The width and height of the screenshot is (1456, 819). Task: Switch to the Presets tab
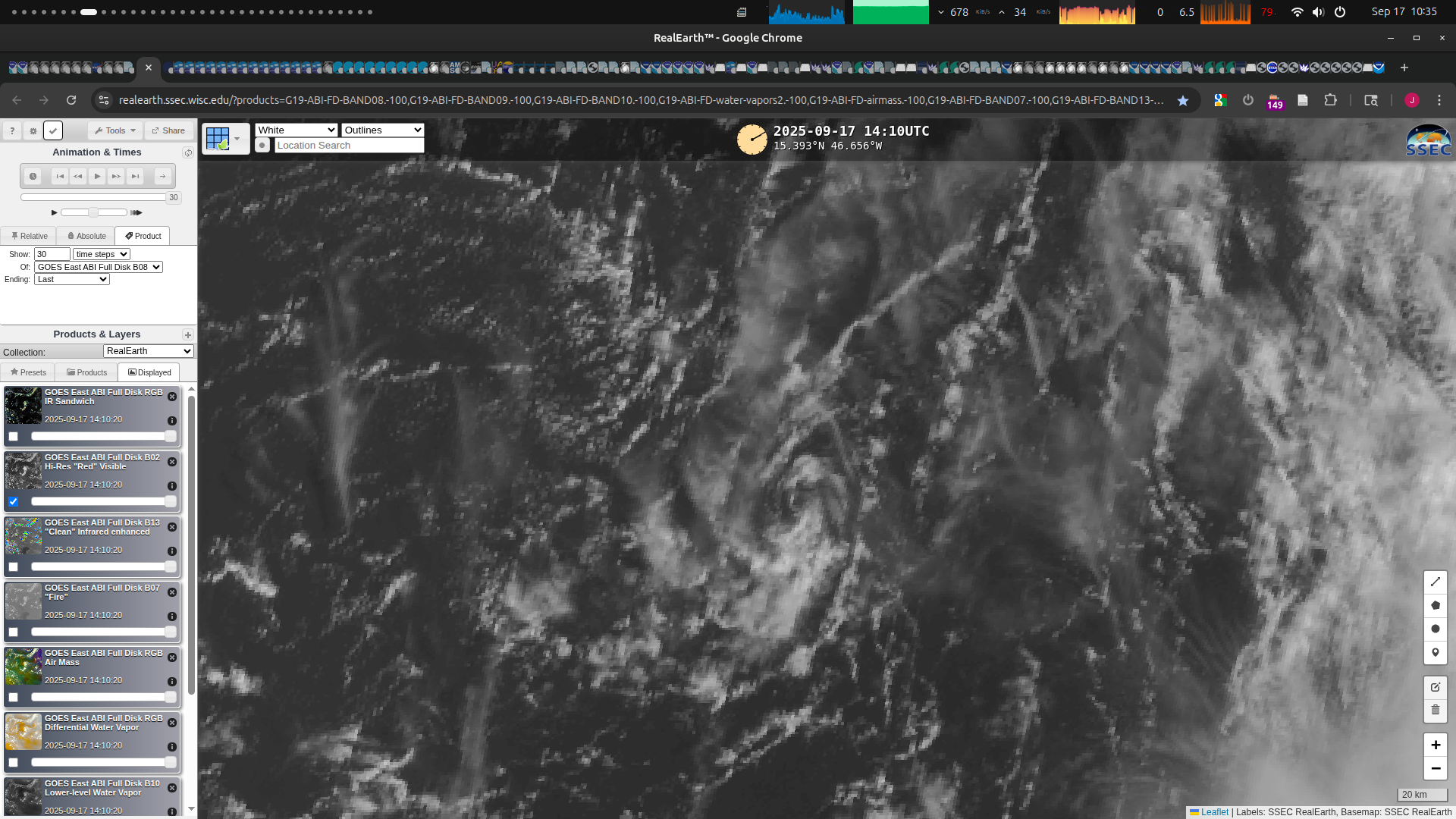28,372
